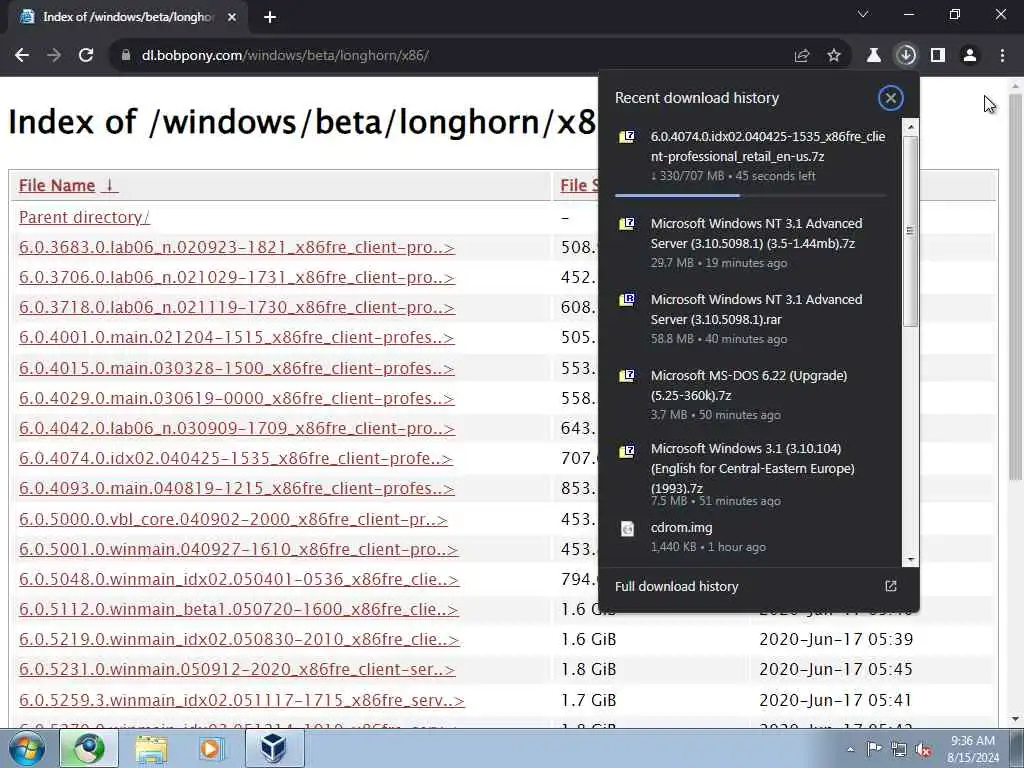Open 6.0.3683.0.lab06_n.020923-1821 file link
This screenshot has height=768, width=1024.
click(x=236, y=248)
